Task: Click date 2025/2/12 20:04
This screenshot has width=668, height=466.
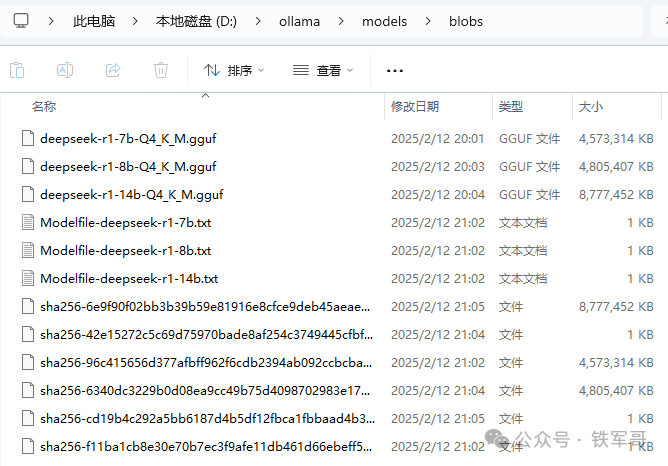Action: 438,195
